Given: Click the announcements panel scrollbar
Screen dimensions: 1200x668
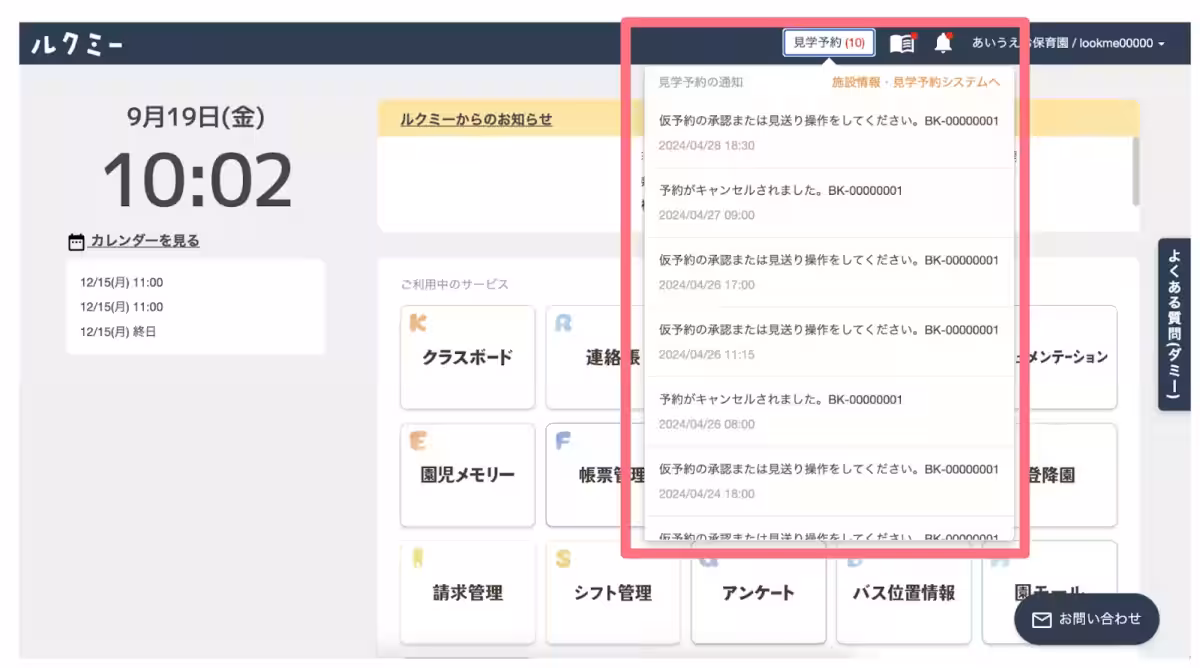Looking at the screenshot, I should point(1135,170).
